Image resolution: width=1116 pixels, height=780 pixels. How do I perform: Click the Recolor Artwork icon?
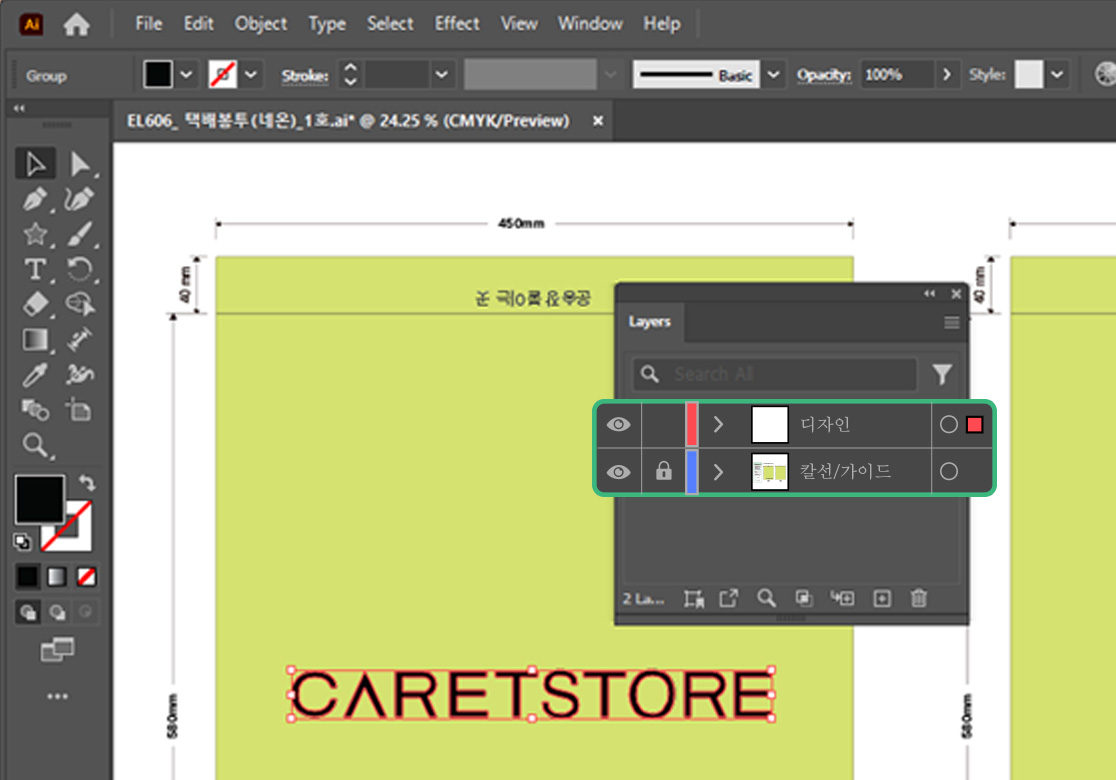[x=1105, y=74]
